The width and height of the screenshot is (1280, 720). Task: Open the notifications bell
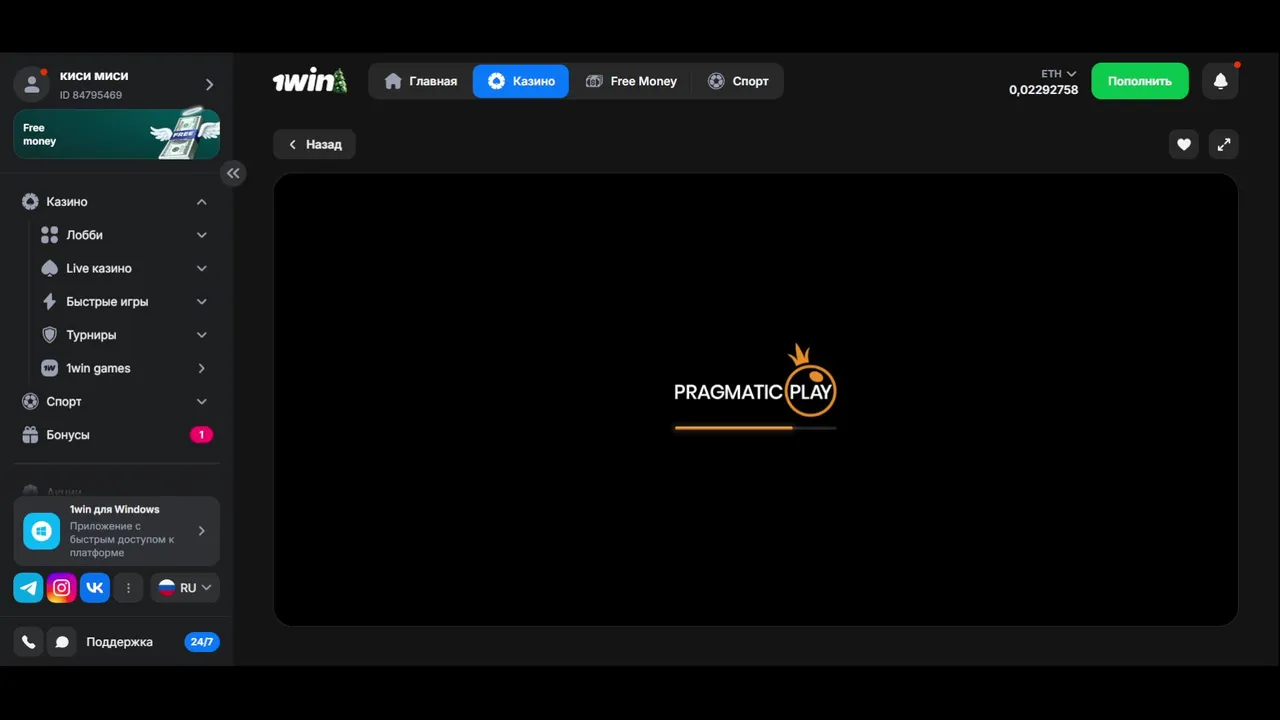(x=1220, y=81)
